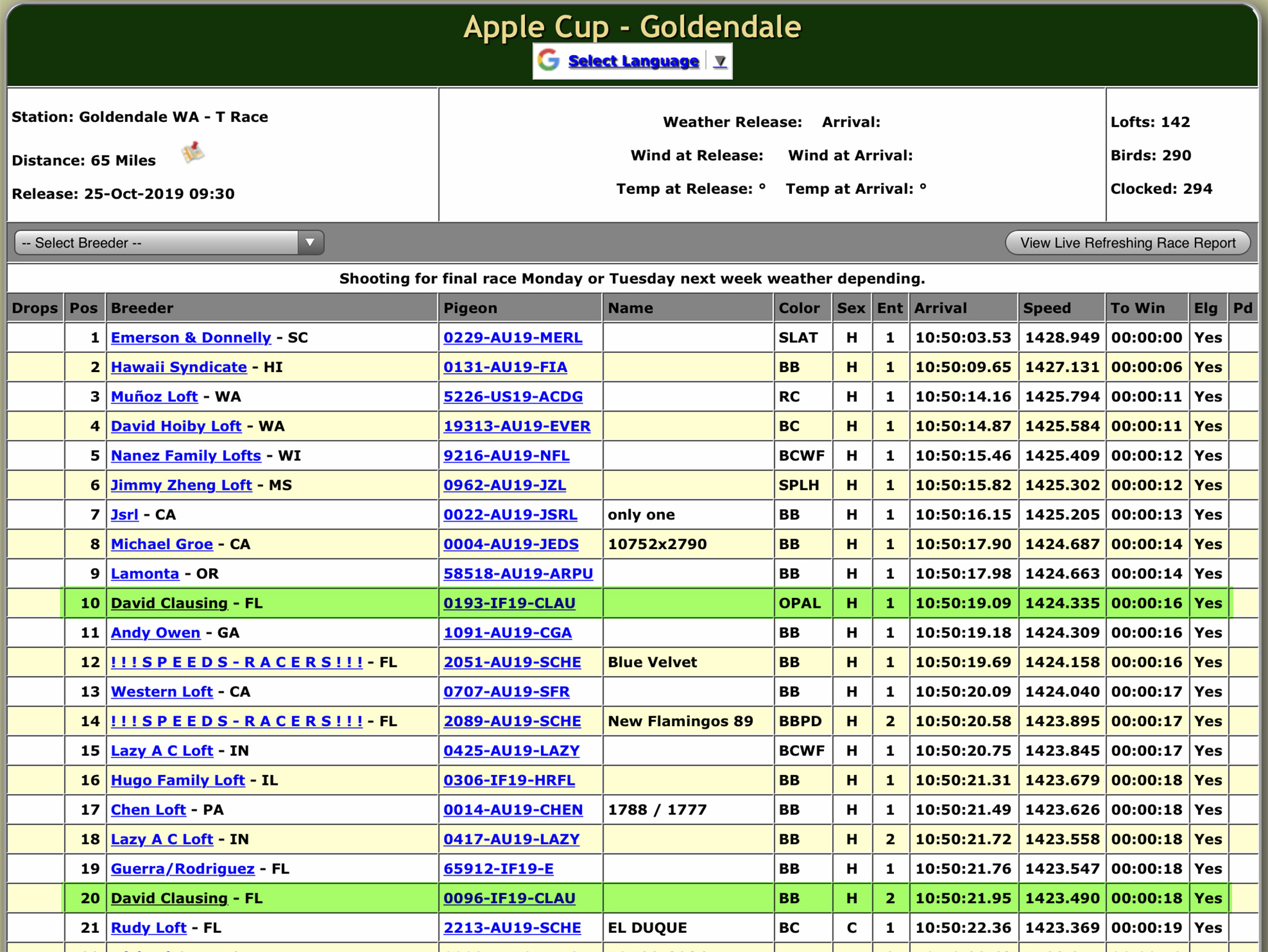Open pigeon 0131-AU19-FIA details
This screenshot has width=1268, height=952.
click(x=505, y=368)
